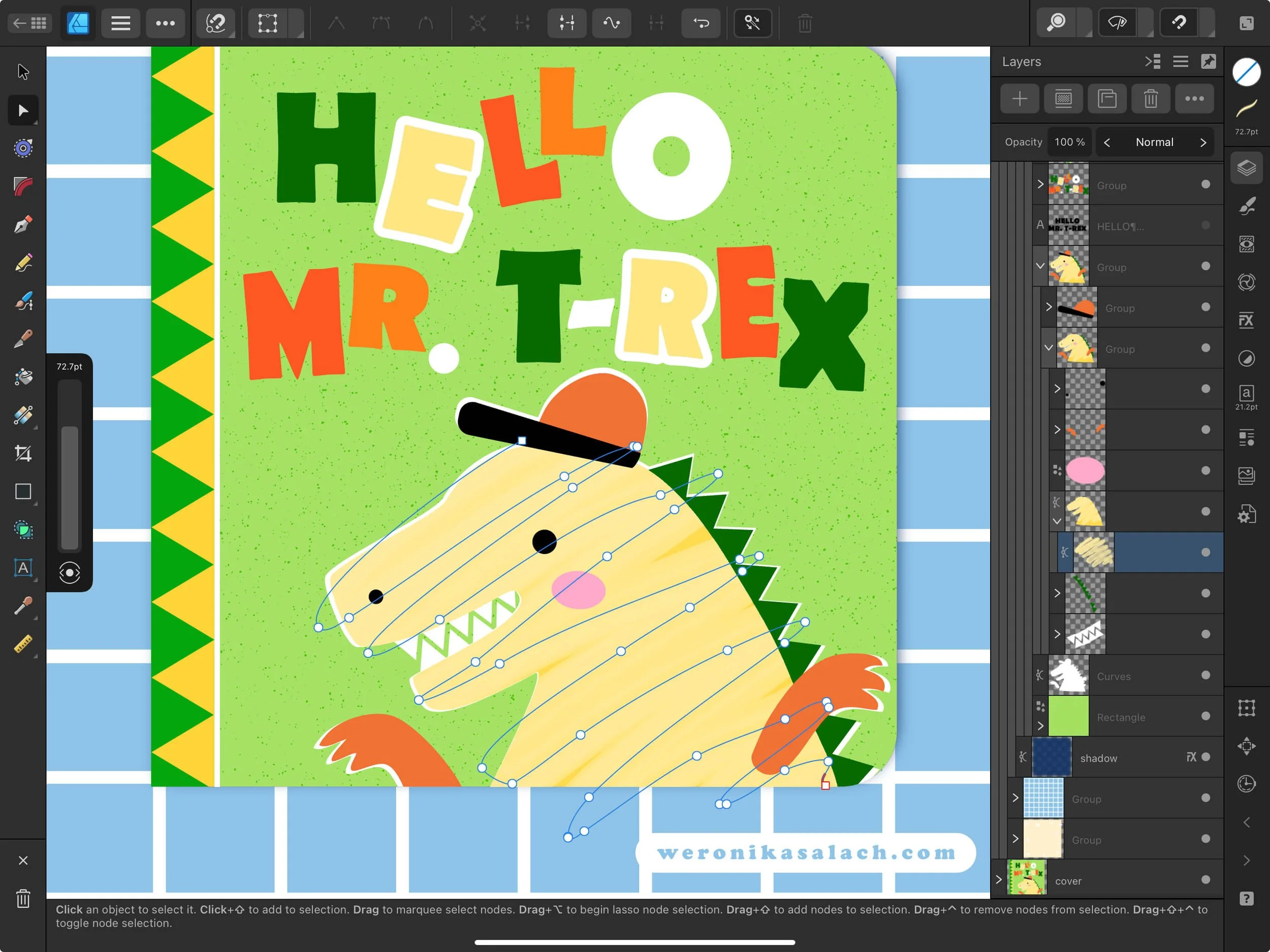Duplicate the selected layer
The height and width of the screenshot is (952, 1270).
pyautogui.click(x=1107, y=98)
